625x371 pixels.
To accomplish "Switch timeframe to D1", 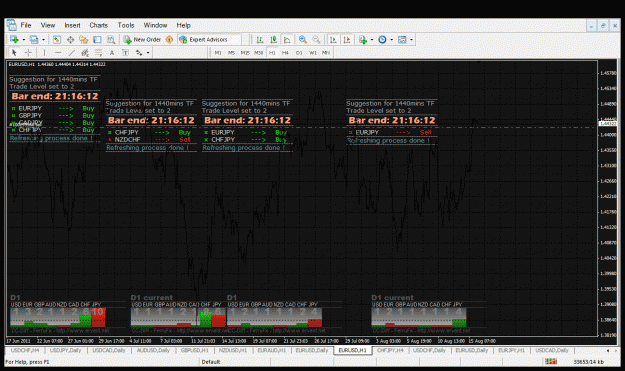I will pyautogui.click(x=299, y=53).
